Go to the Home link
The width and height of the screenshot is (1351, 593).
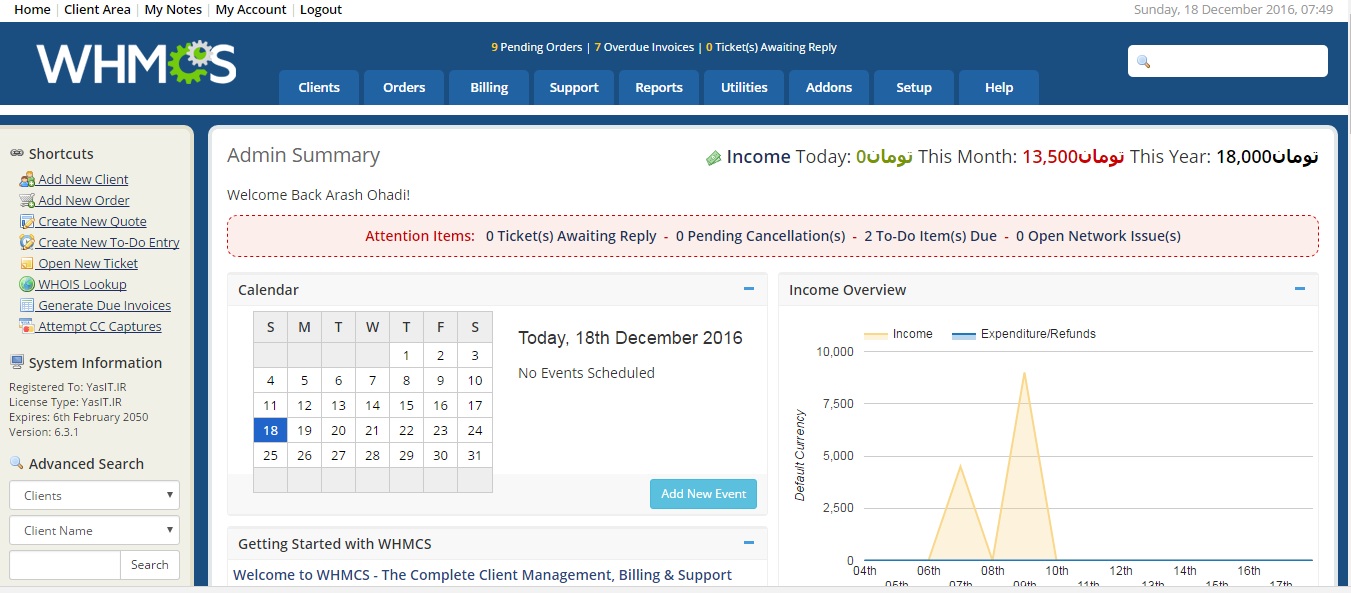click(x=32, y=10)
